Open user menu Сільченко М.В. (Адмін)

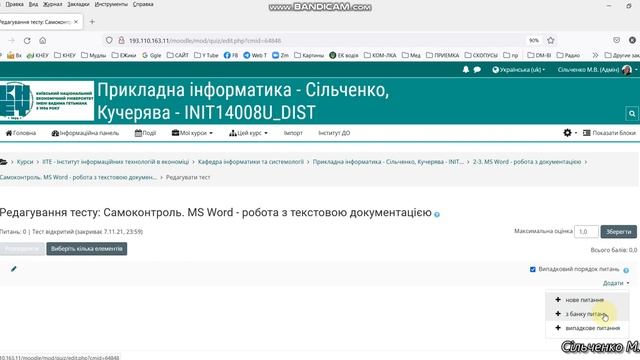click(x=597, y=70)
